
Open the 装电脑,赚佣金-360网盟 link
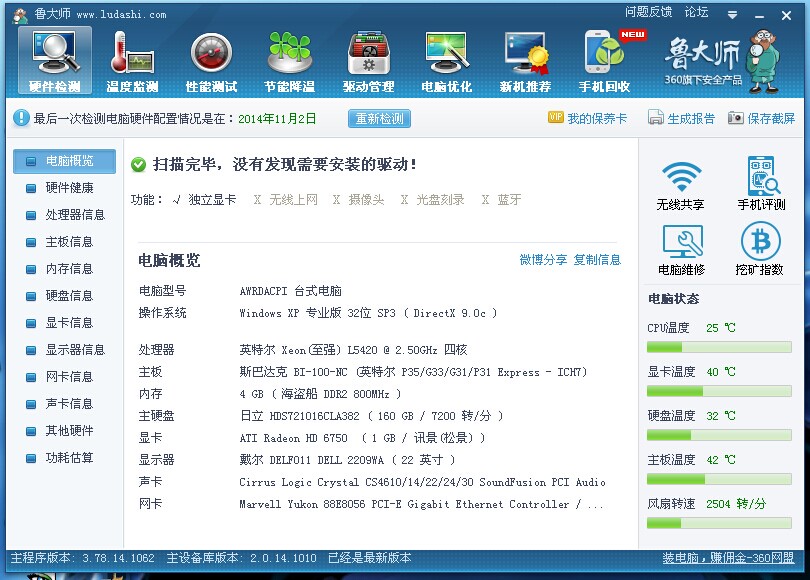tap(728, 558)
